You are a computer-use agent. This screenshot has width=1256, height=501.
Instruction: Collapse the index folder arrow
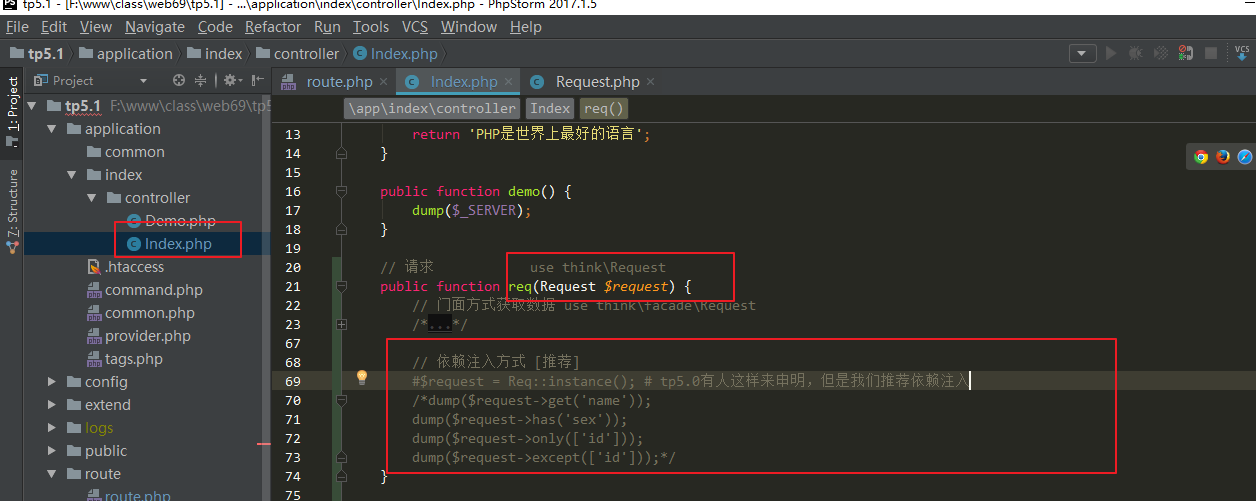(72, 175)
